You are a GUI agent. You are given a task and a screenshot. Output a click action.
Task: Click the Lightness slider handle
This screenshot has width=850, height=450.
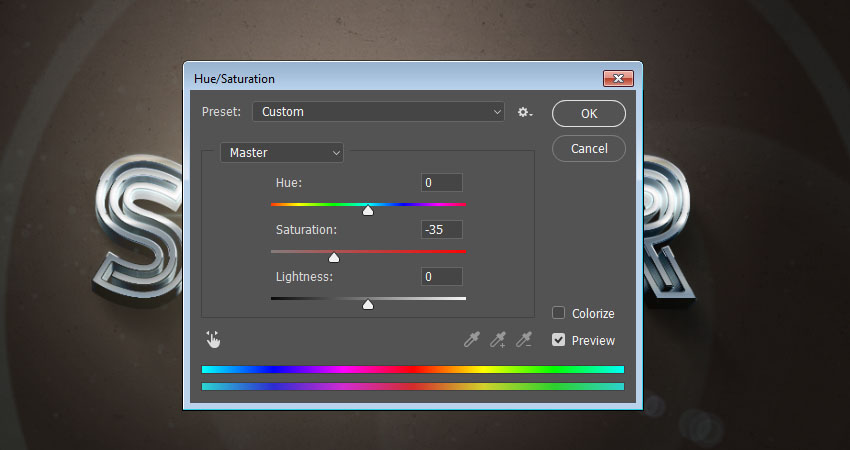click(x=368, y=304)
